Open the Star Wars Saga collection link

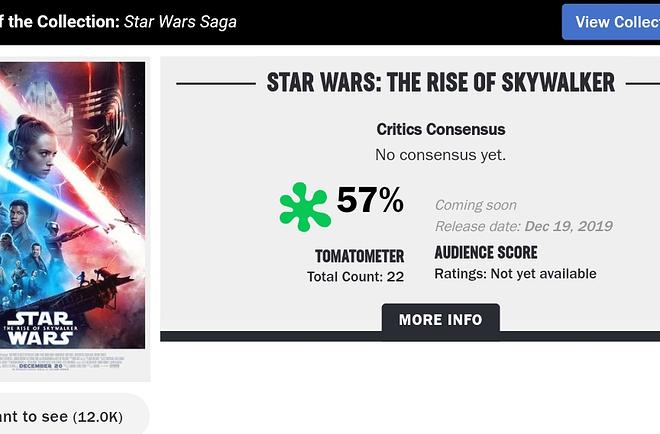(180, 21)
